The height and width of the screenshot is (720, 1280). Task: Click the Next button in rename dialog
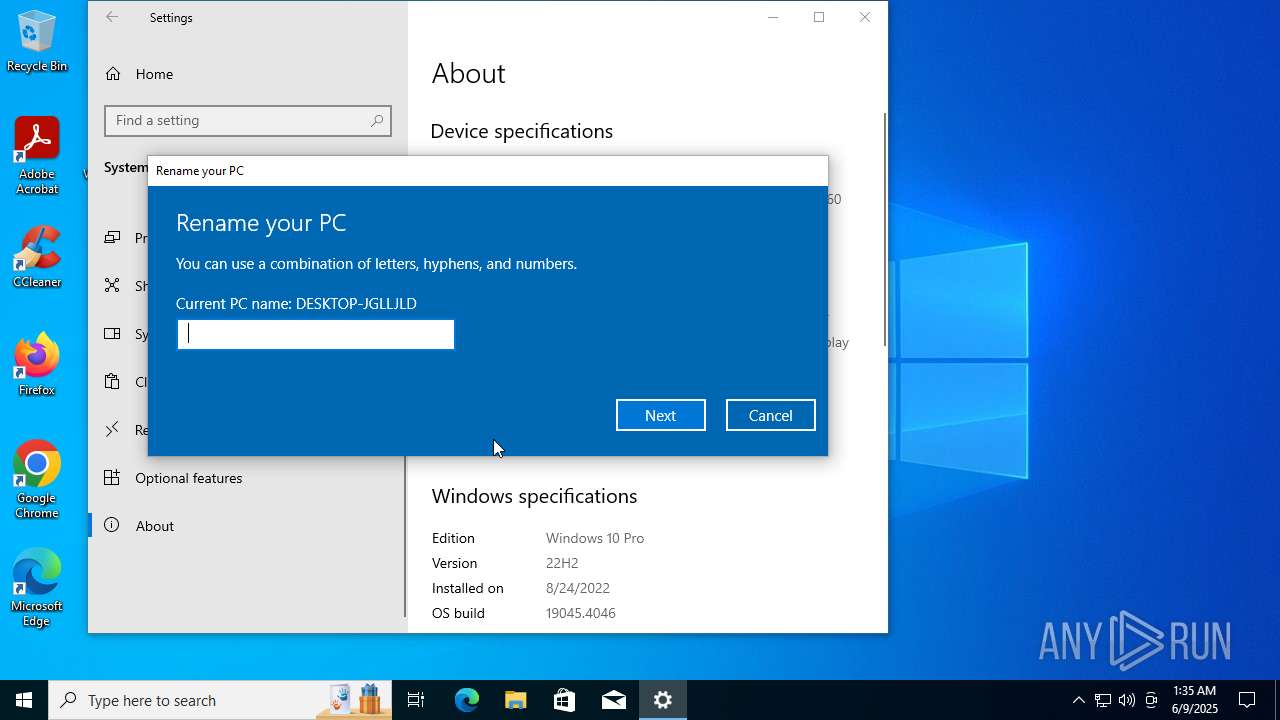point(660,415)
